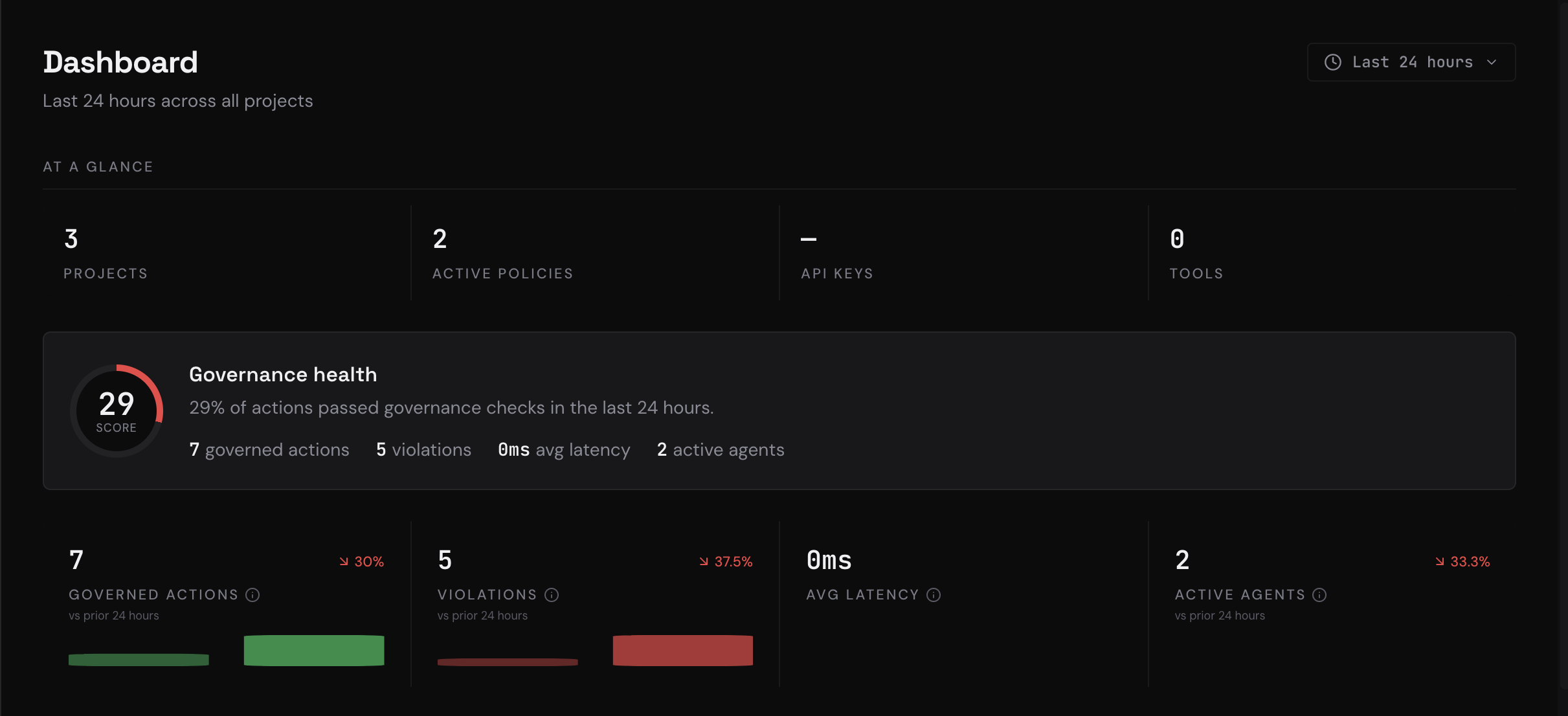Click the info icon next to Avg Latency
Viewport: 1568px width, 716px height.
(934, 595)
